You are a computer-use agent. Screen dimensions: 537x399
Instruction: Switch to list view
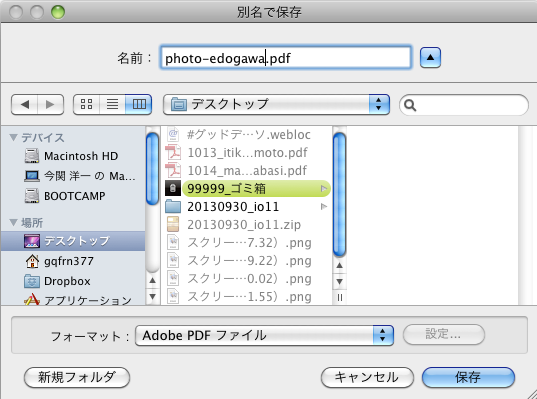(x=112, y=104)
